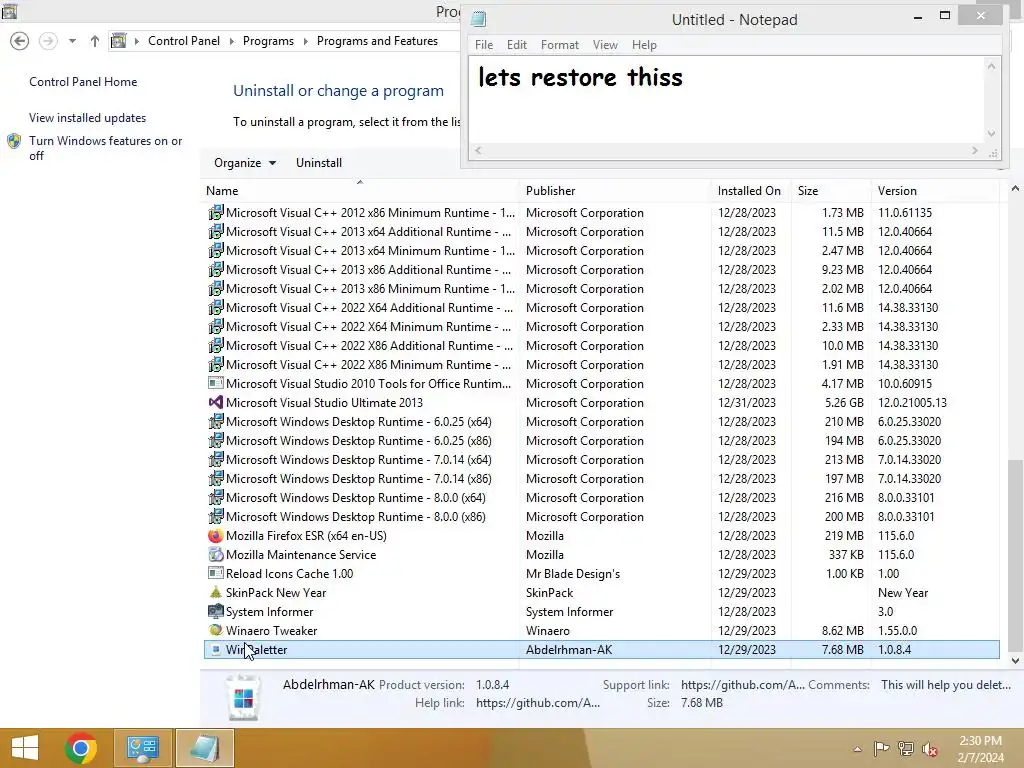Select Winaero Tweaker program name
The image size is (1024, 768).
271,631
